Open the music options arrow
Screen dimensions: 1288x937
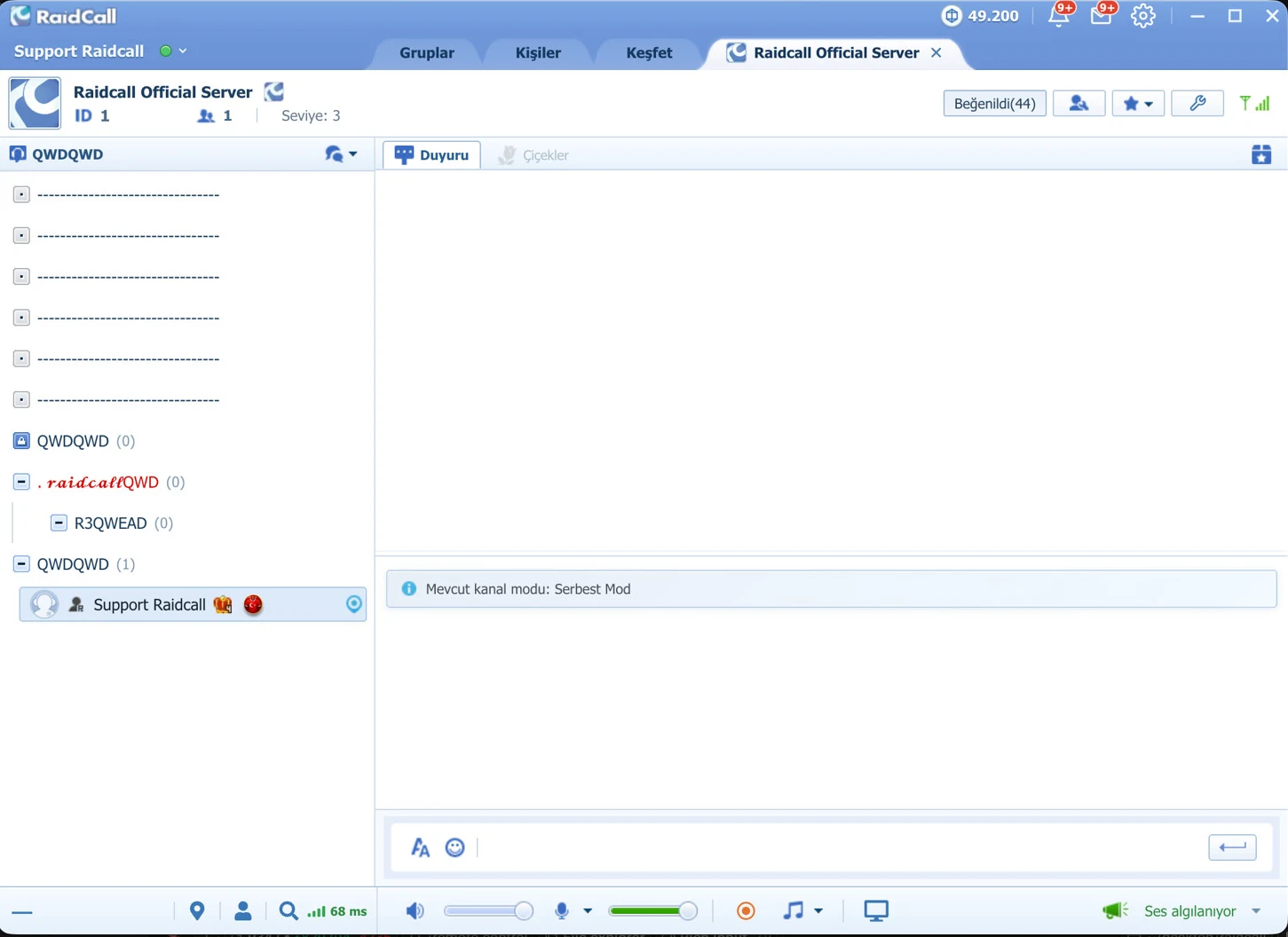818,911
